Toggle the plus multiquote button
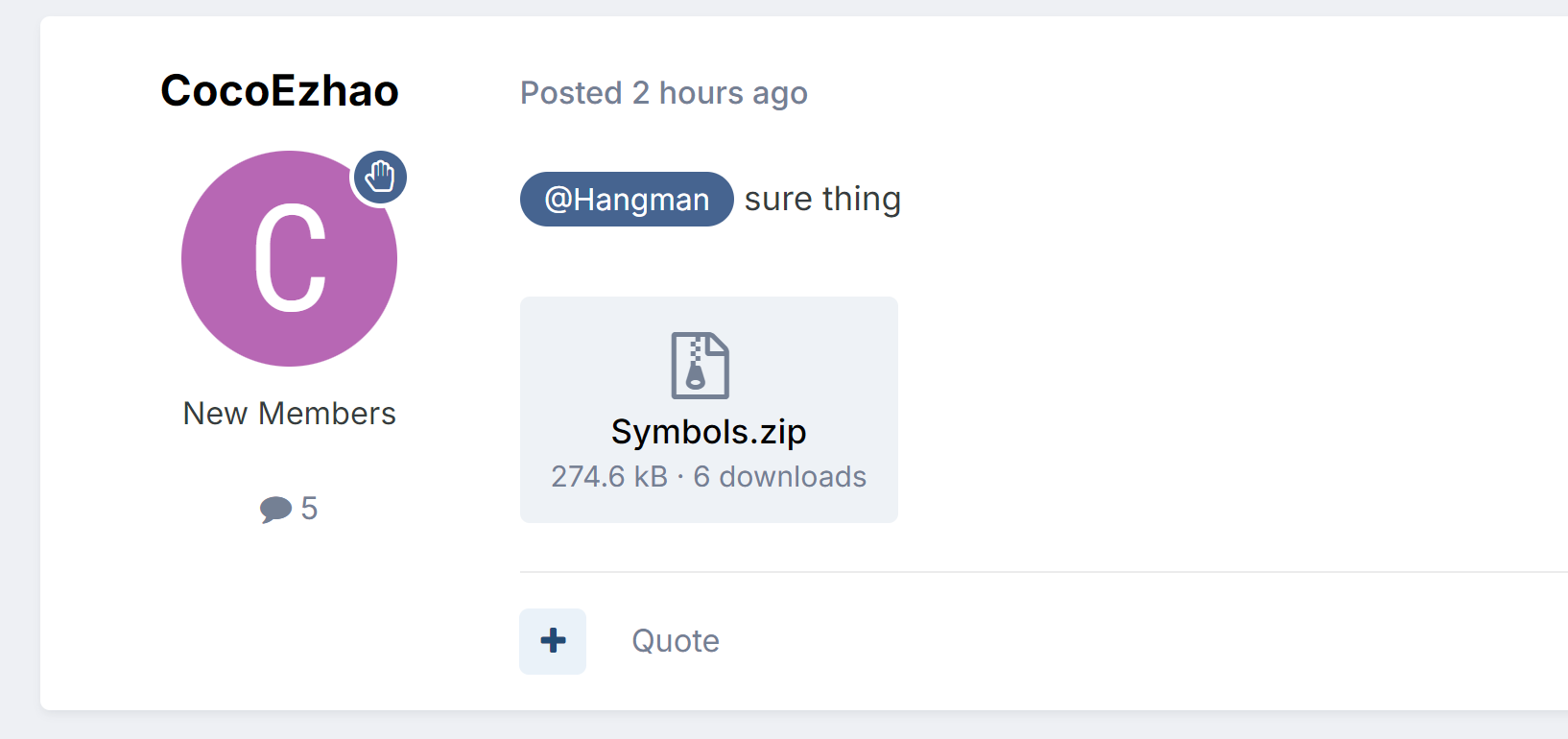 point(553,641)
